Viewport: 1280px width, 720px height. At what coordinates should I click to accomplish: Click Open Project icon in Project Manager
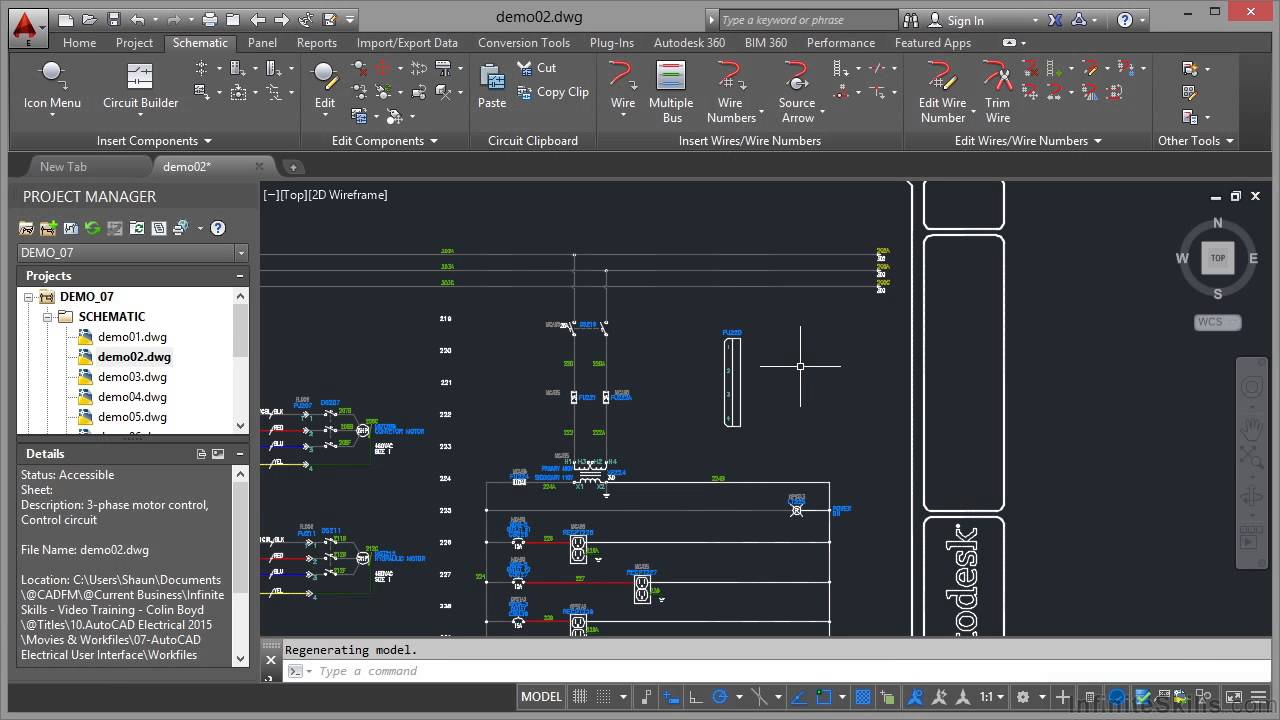[27, 228]
